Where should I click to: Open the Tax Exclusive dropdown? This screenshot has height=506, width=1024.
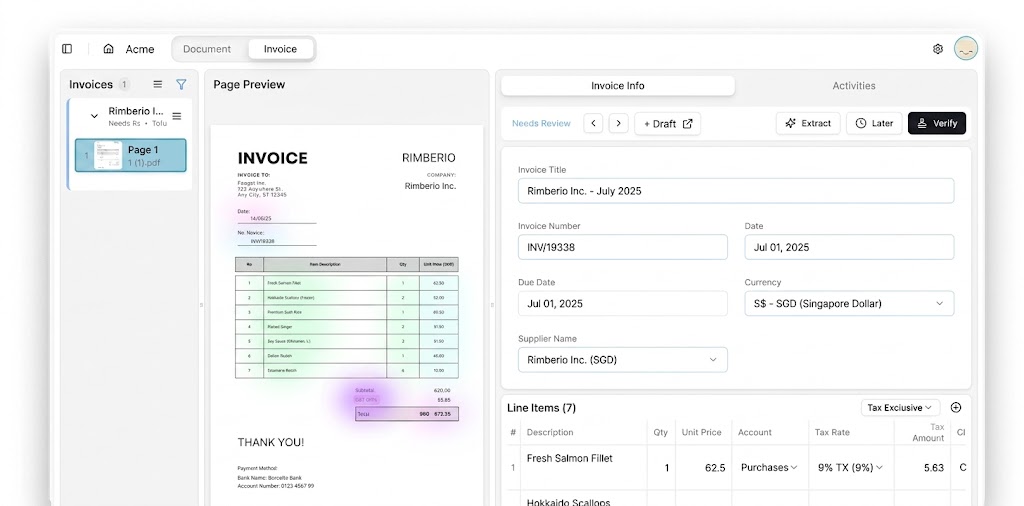pos(901,407)
